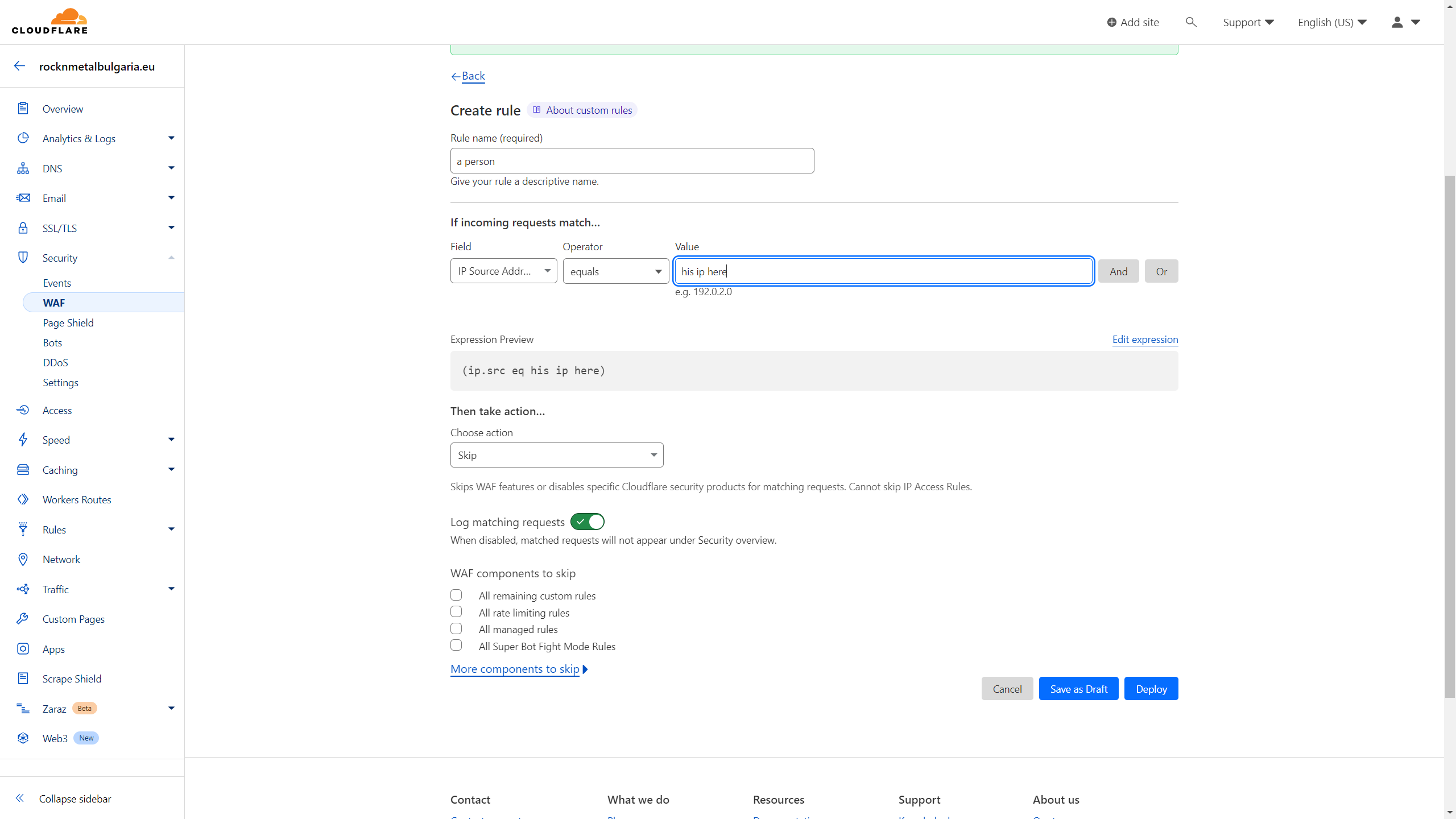Select the DNS sidebar icon

click(23, 168)
